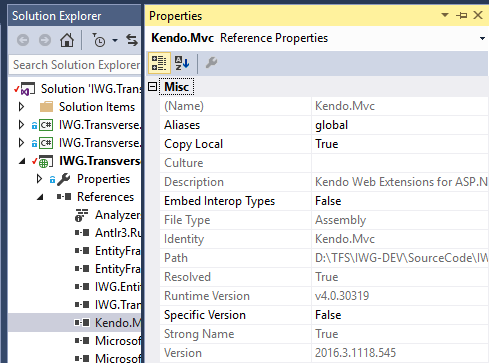Select the Resolved property label
The image size is (489, 363).
point(187,277)
